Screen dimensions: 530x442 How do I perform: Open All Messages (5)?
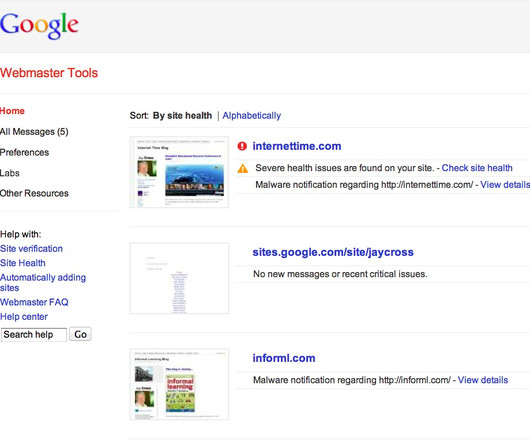coord(34,131)
